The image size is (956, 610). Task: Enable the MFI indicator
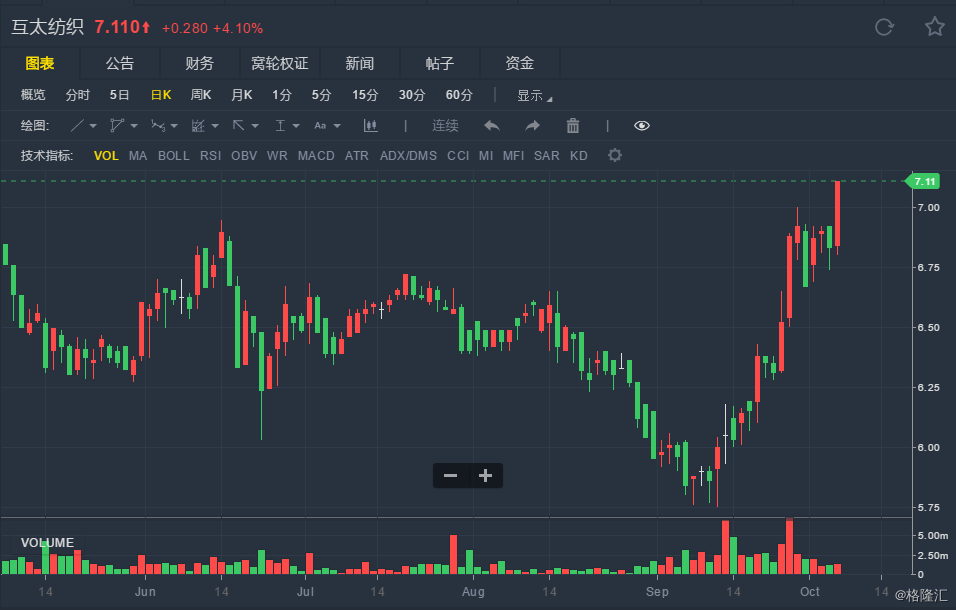click(513, 155)
